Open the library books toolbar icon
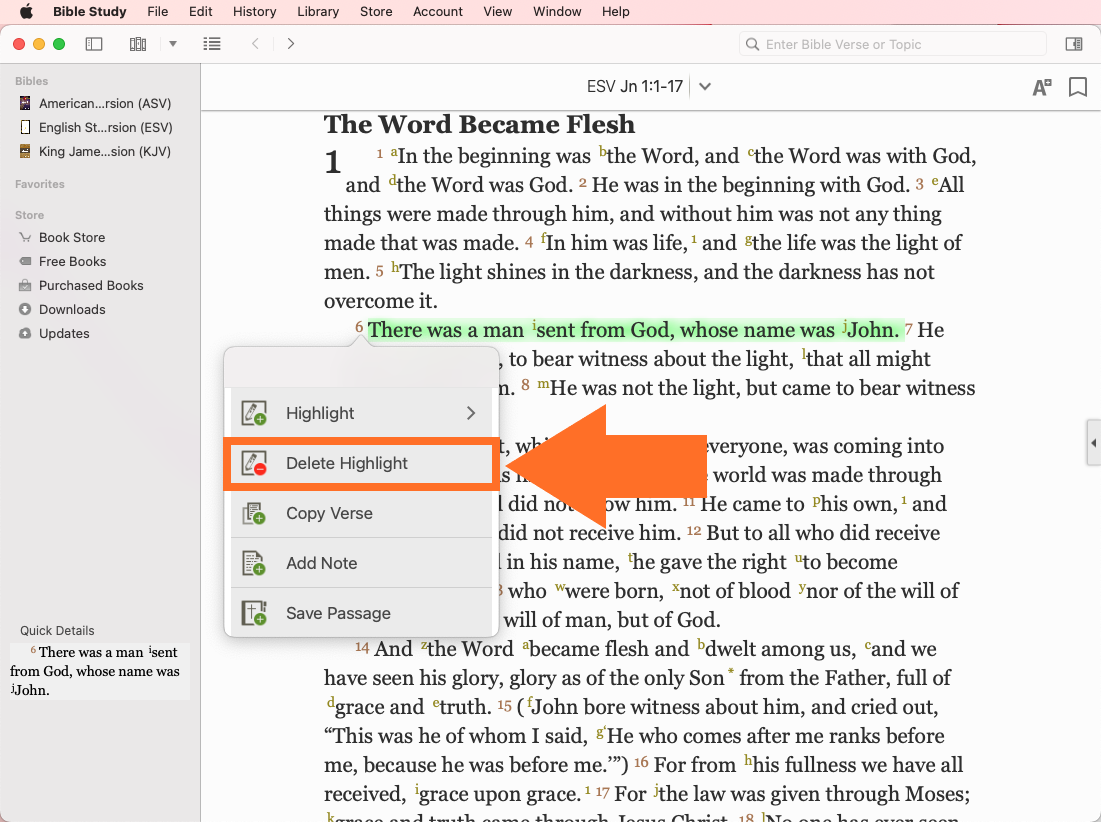The image size is (1101, 822). click(138, 44)
